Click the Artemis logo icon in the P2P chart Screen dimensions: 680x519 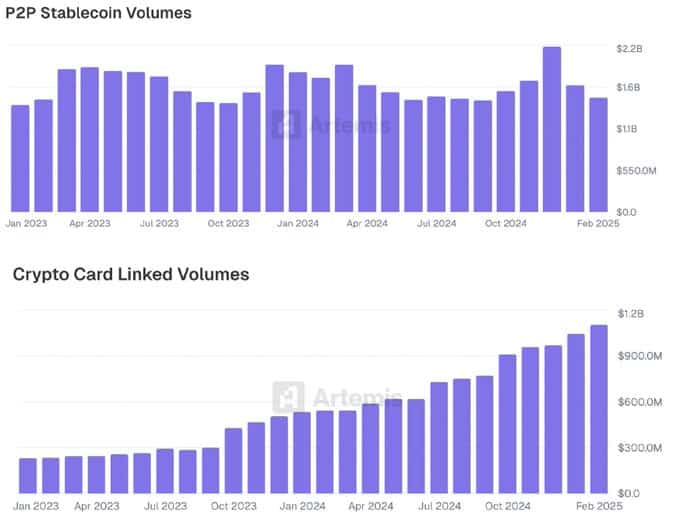(287, 124)
